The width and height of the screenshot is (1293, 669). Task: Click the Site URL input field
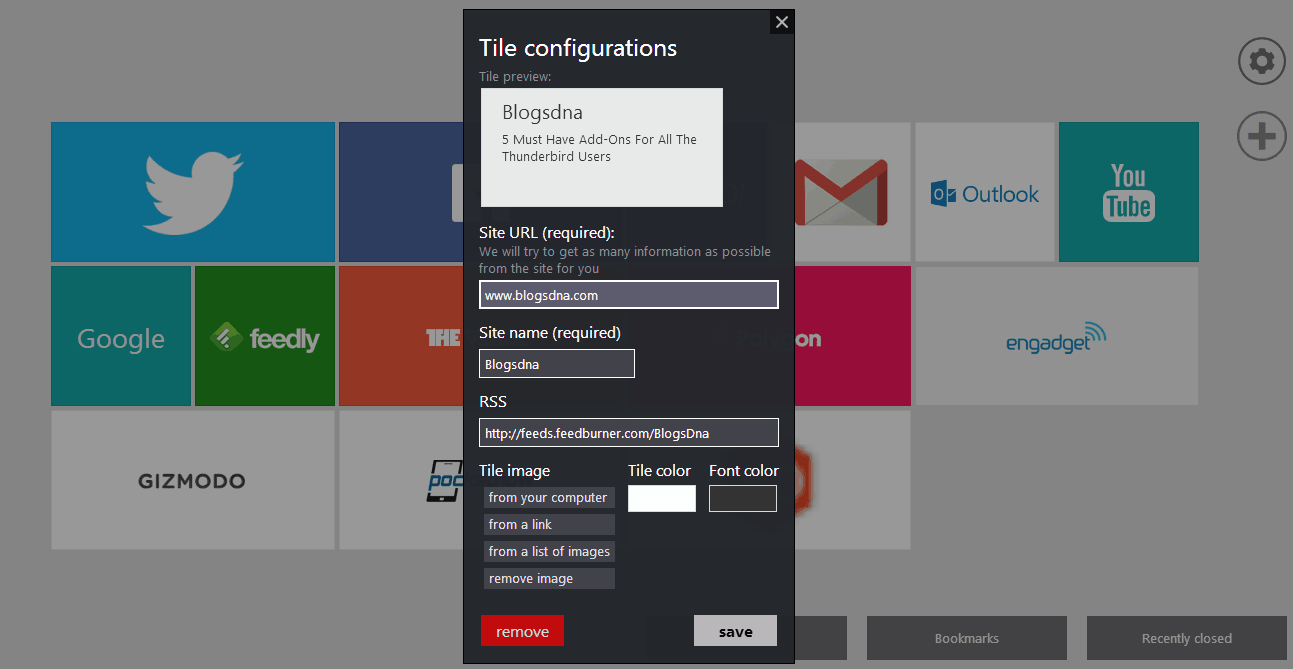point(628,295)
